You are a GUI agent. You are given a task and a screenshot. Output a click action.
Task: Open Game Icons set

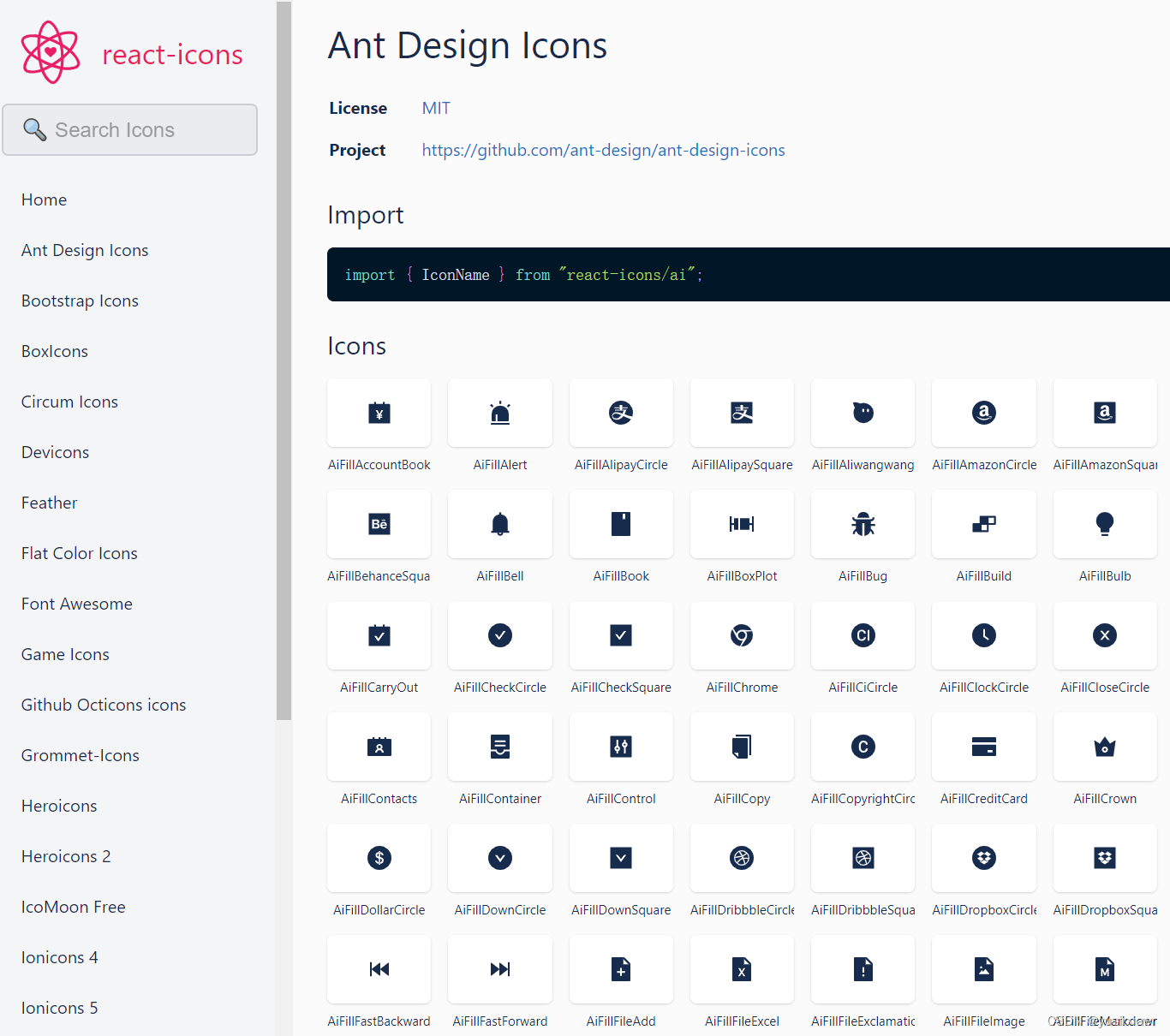tap(65, 654)
